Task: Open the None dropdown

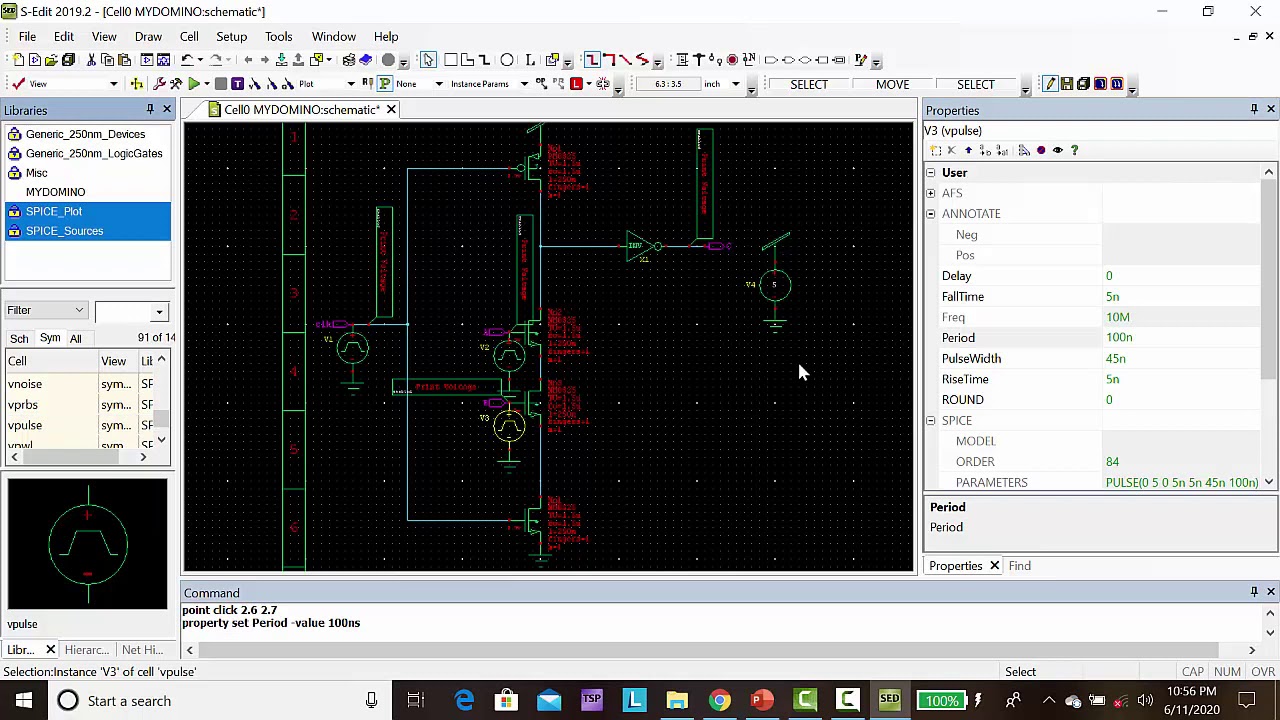Action: [x=438, y=84]
